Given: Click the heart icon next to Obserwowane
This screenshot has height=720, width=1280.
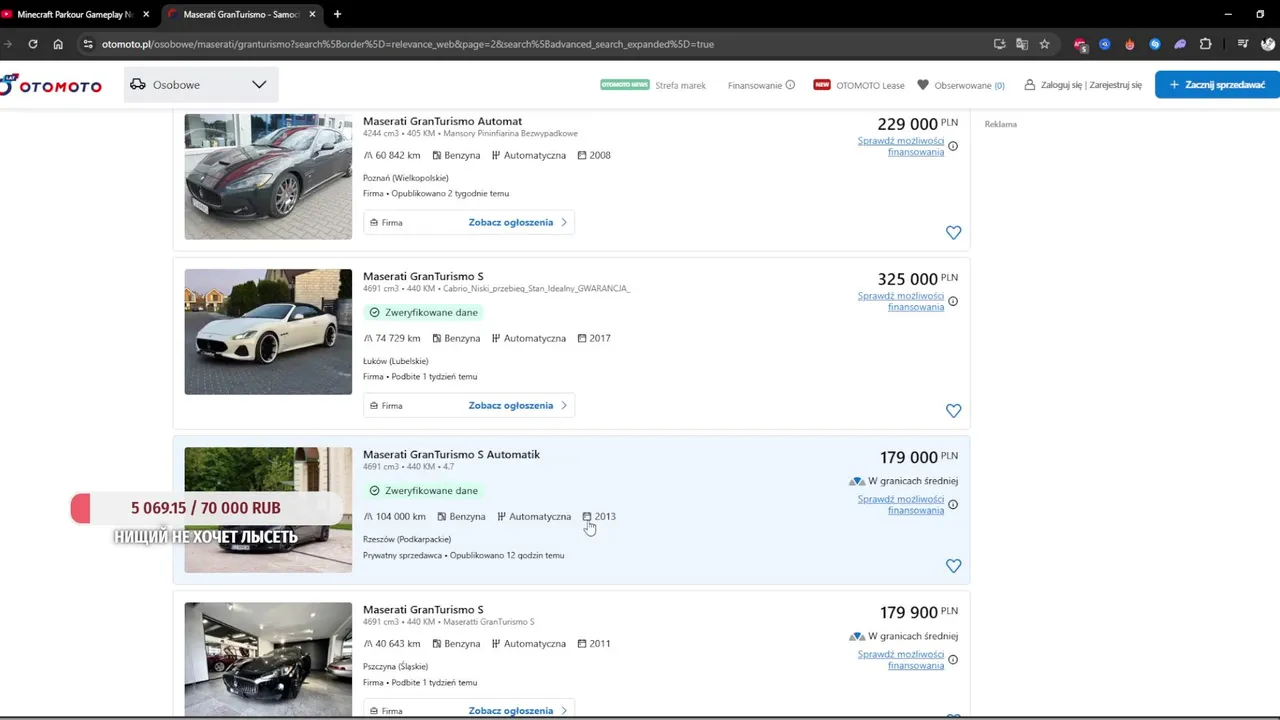Looking at the screenshot, I should (923, 85).
